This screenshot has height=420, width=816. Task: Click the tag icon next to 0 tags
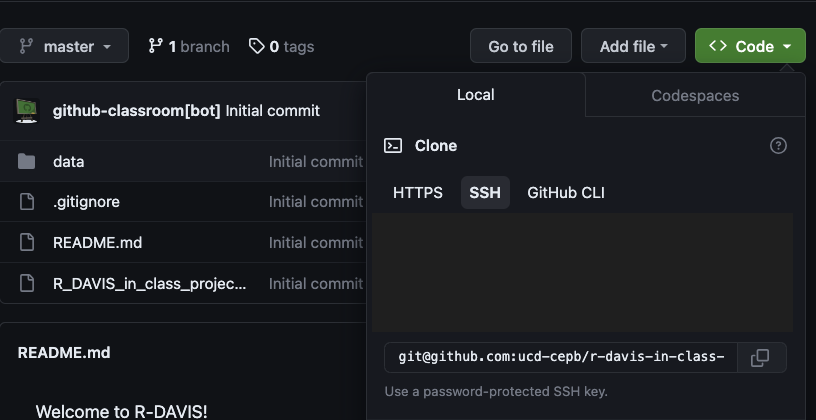tap(257, 46)
